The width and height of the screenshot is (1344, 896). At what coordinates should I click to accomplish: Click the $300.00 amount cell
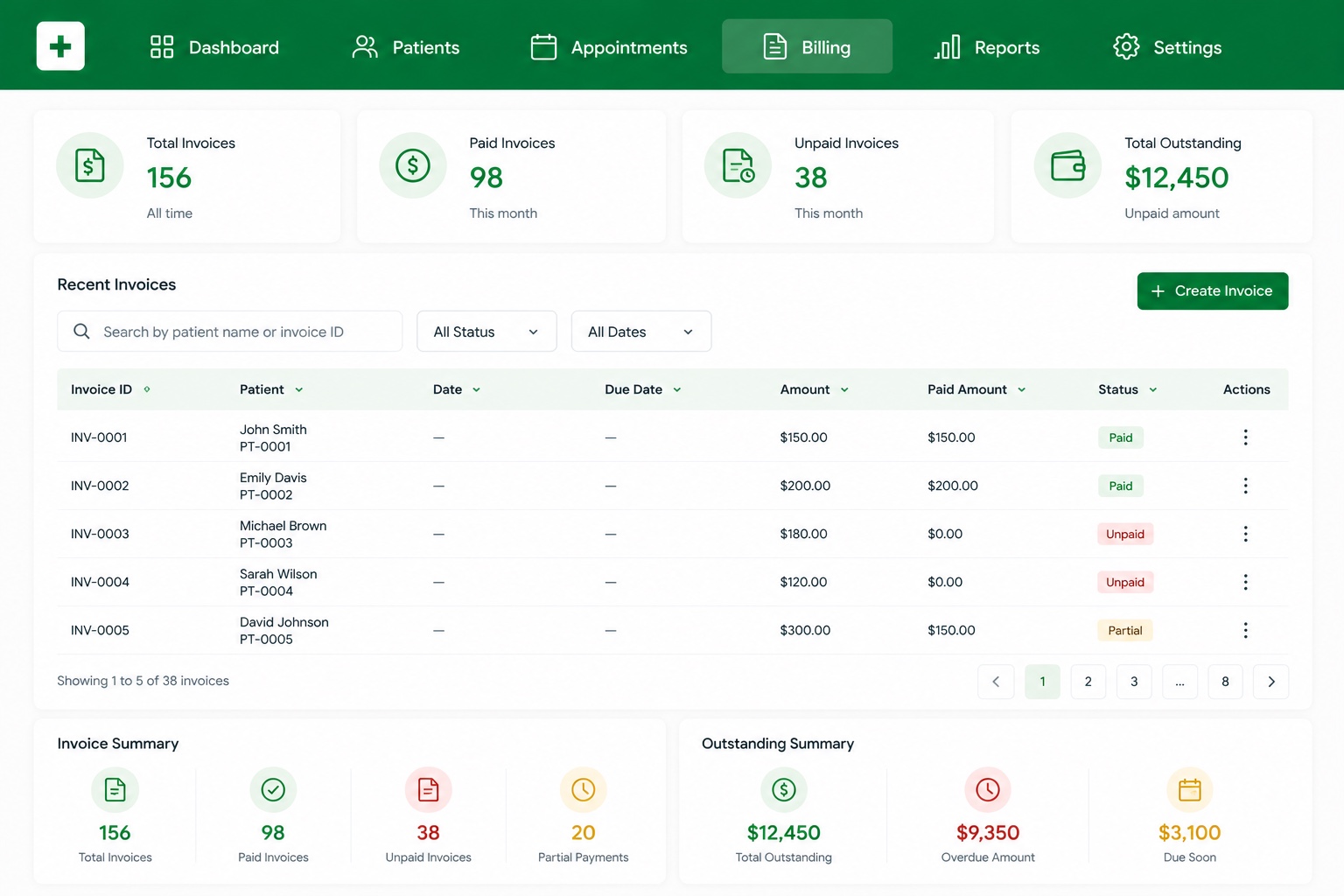[805, 630]
